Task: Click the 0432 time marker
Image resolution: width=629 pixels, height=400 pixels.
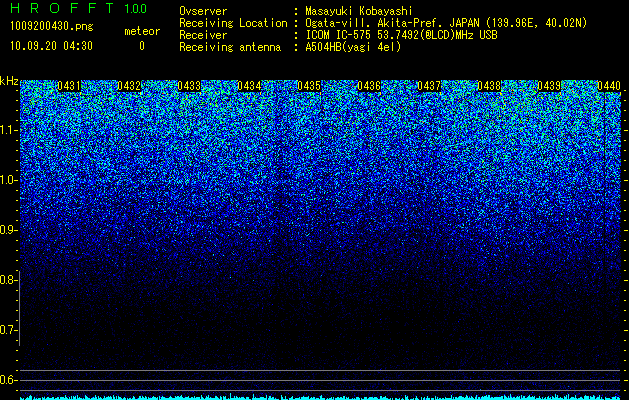Action: tap(129, 86)
